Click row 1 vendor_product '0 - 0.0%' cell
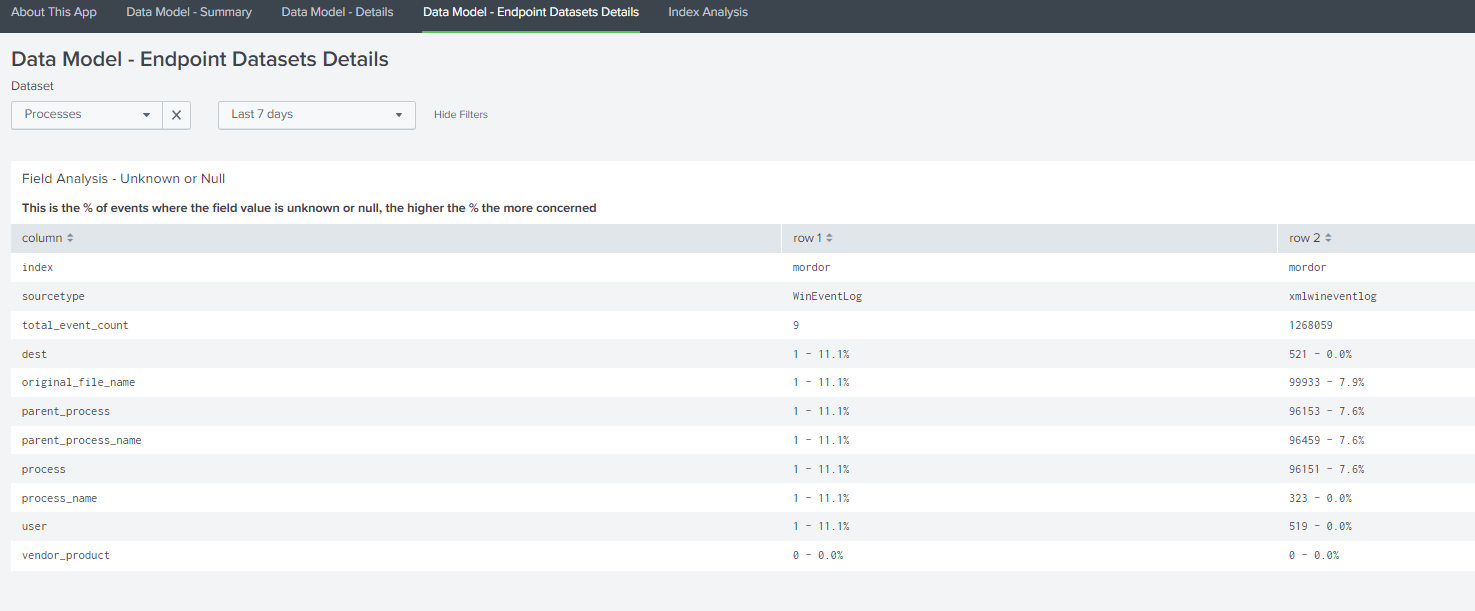This screenshot has height=611, width=1475. pos(818,556)
